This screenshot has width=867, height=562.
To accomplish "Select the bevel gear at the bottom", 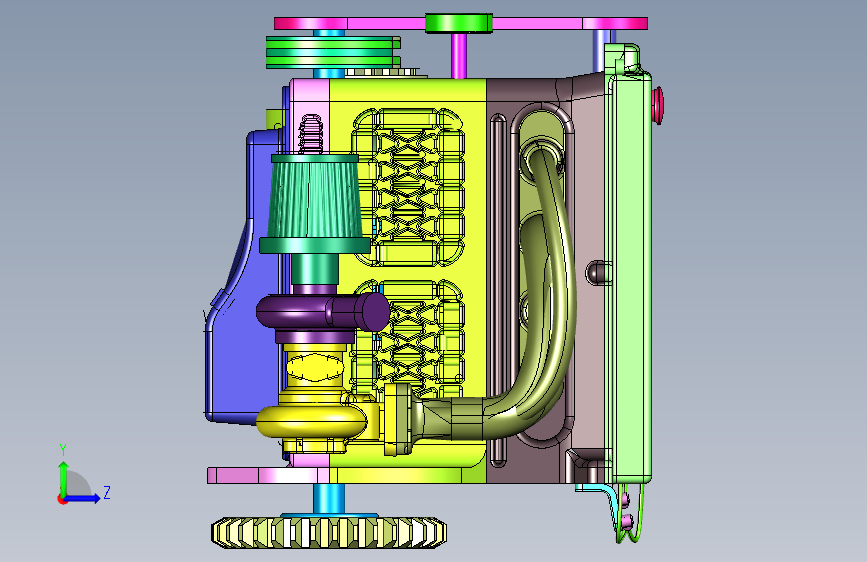I will [x=329, y=533].
